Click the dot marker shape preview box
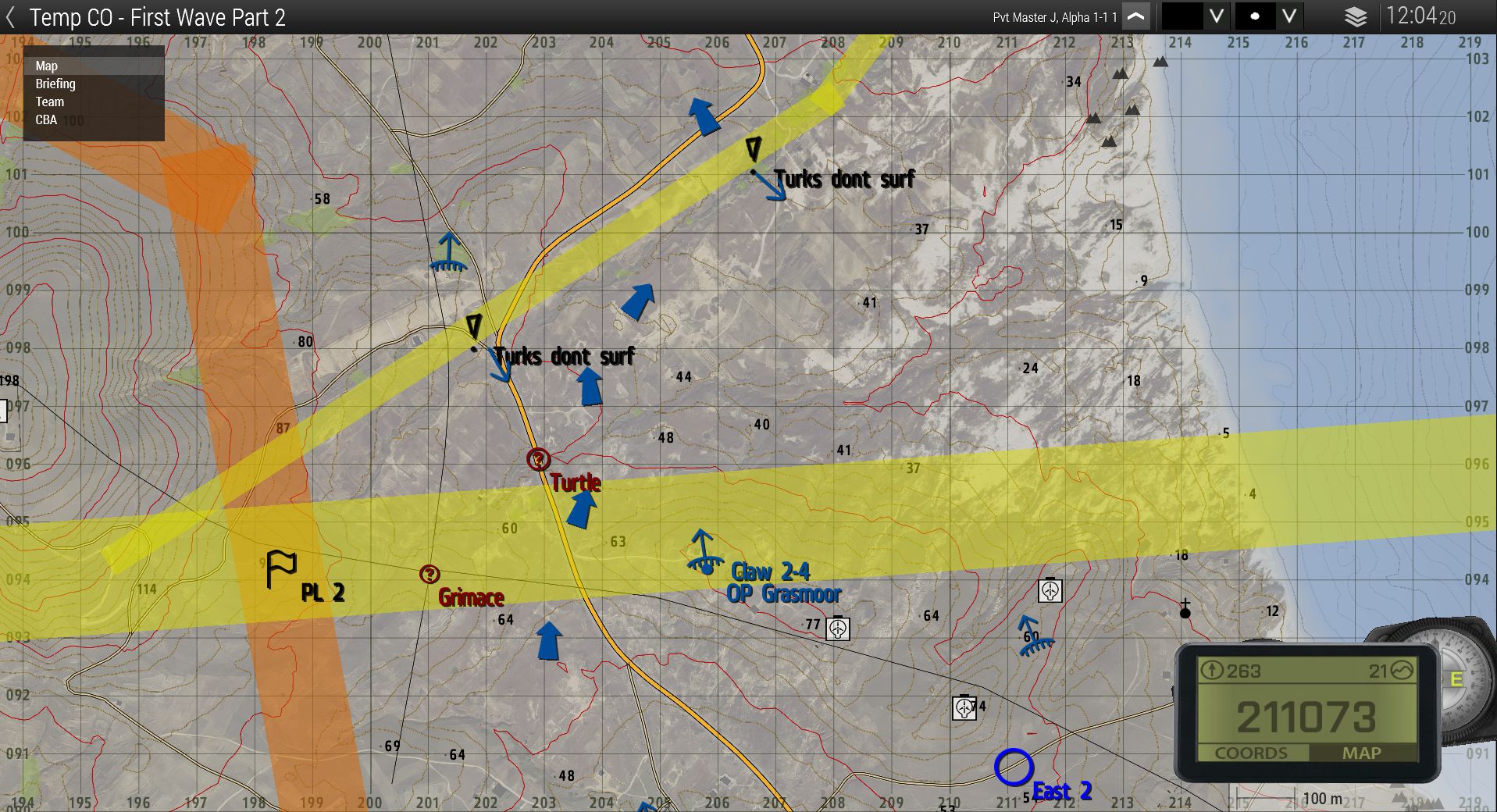Image resolution: width=1497 pixels, height=812 pixels. (1255, 16)
